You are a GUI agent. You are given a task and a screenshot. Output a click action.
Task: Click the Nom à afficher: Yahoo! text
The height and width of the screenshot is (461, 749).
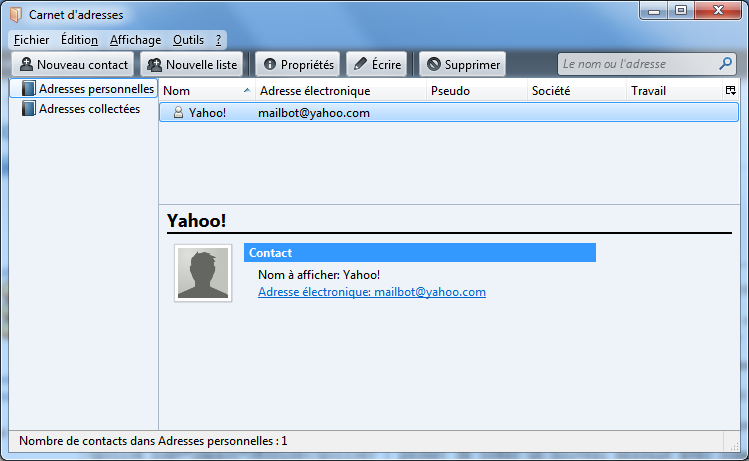point(319,275)
